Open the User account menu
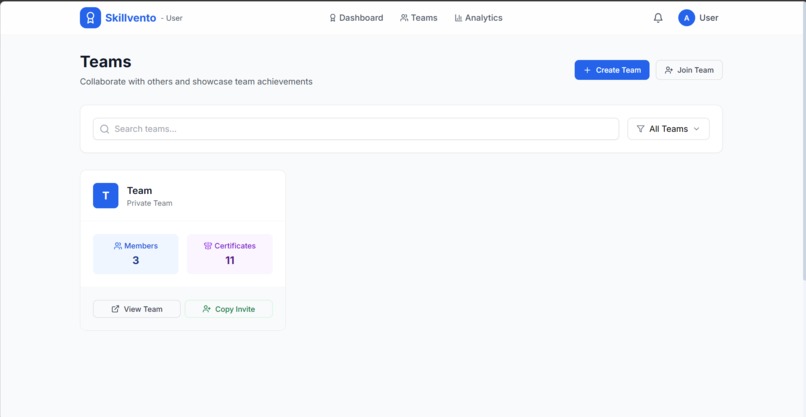This screenshot has height=417, width=806. (698, 18)
